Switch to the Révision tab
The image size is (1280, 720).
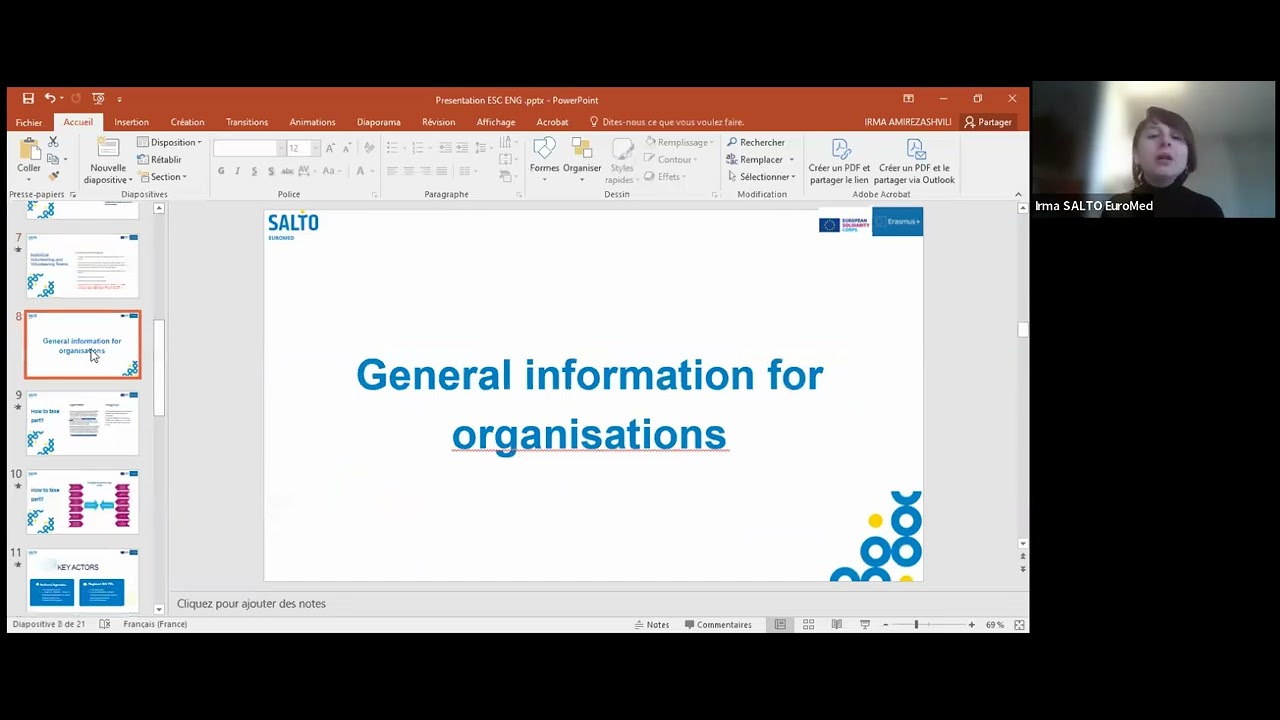click(438, 122)
